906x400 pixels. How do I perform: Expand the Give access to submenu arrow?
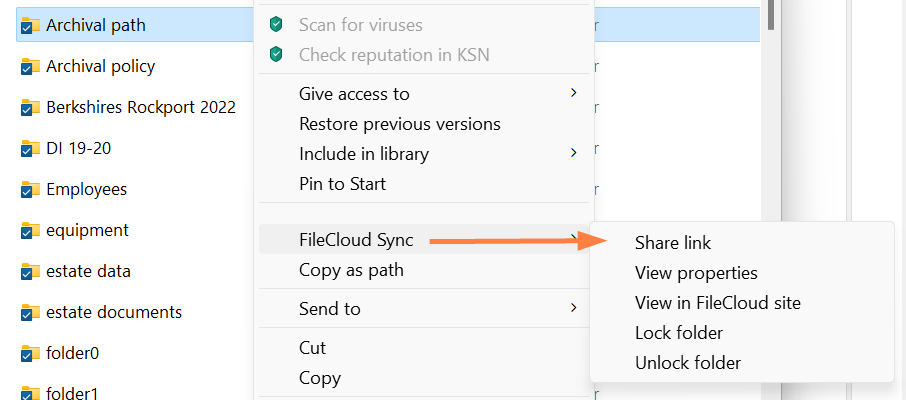[574, 93]
